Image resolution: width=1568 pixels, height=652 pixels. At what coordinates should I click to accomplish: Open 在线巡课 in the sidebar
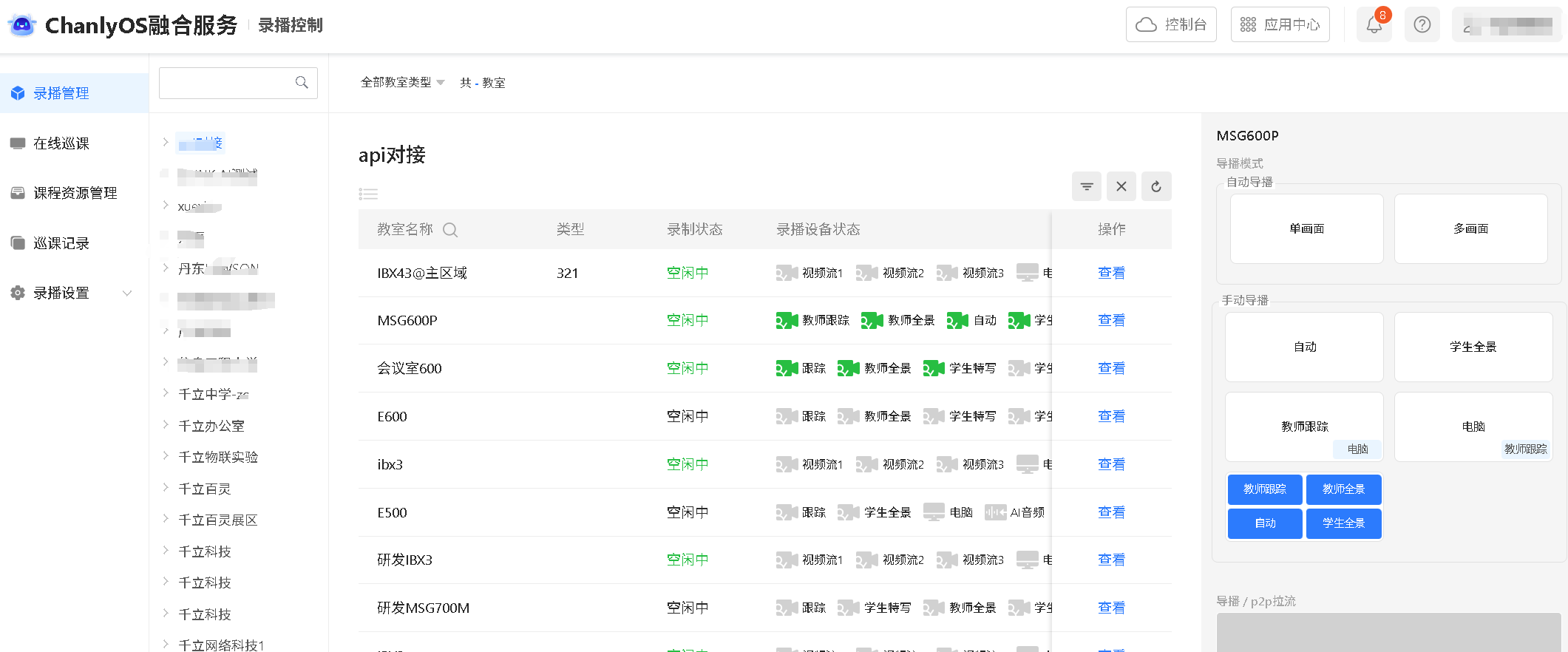(x=61, y=143)
